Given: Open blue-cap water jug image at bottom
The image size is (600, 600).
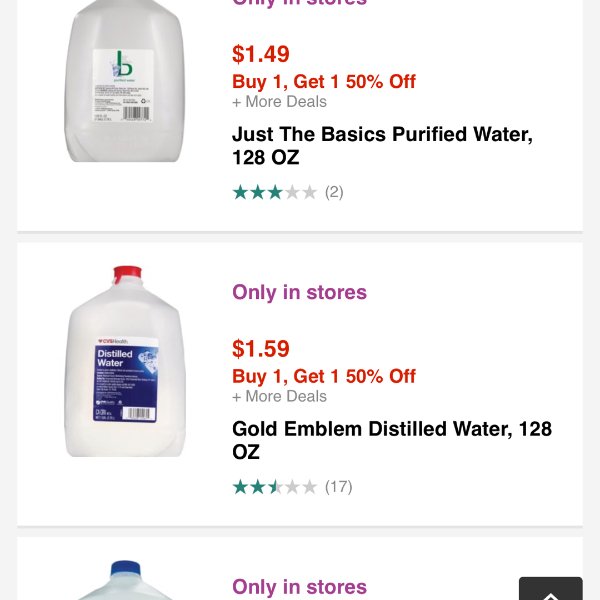Looking at the screenshot, I should [x=125, y=580].
